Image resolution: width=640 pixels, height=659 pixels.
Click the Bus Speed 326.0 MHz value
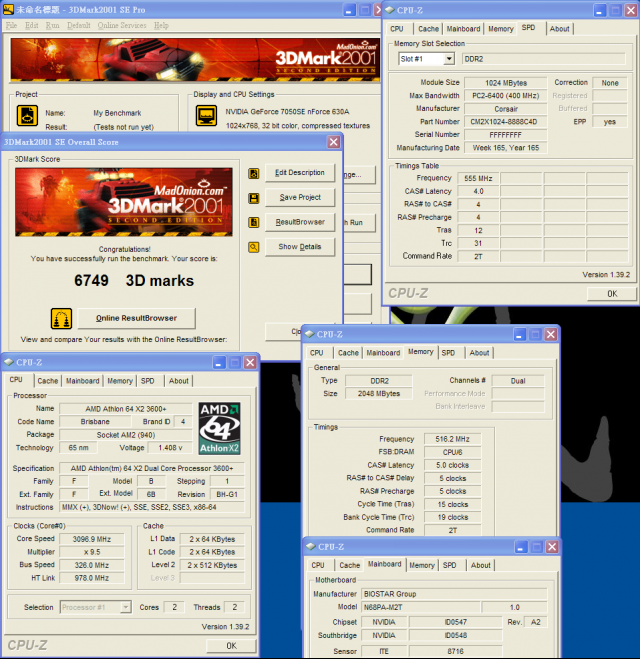click(x=92, y=565)
